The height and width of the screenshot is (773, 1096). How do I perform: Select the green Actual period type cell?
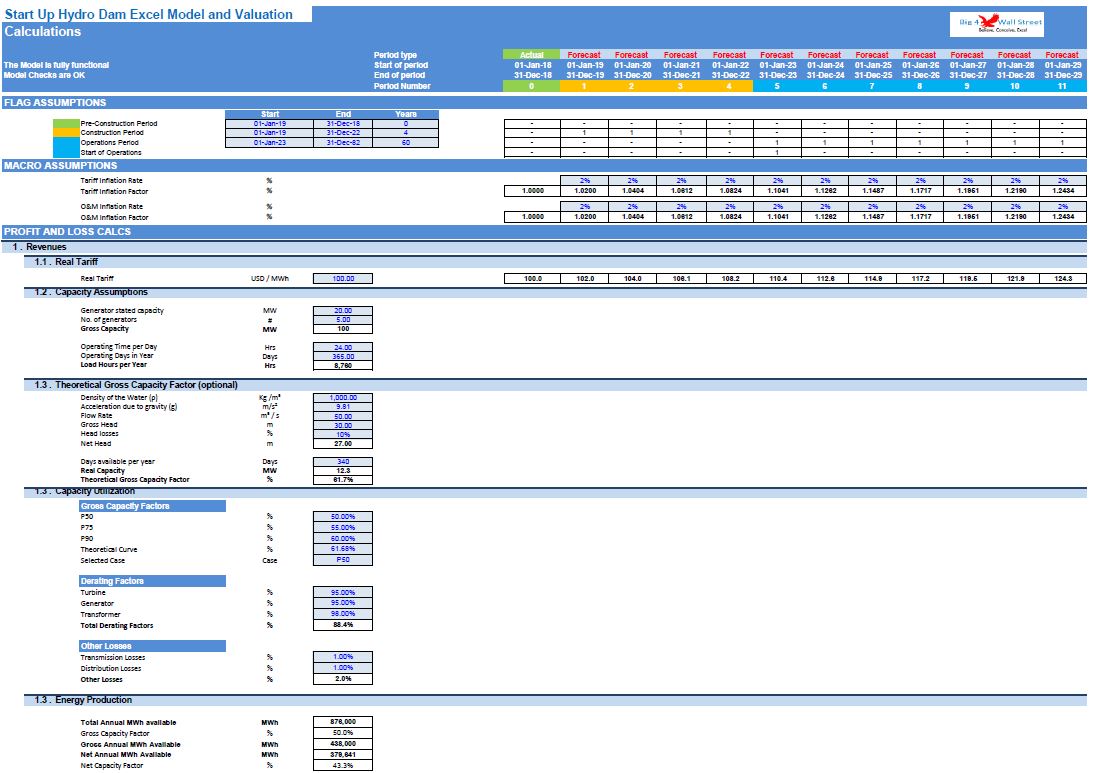531,55
